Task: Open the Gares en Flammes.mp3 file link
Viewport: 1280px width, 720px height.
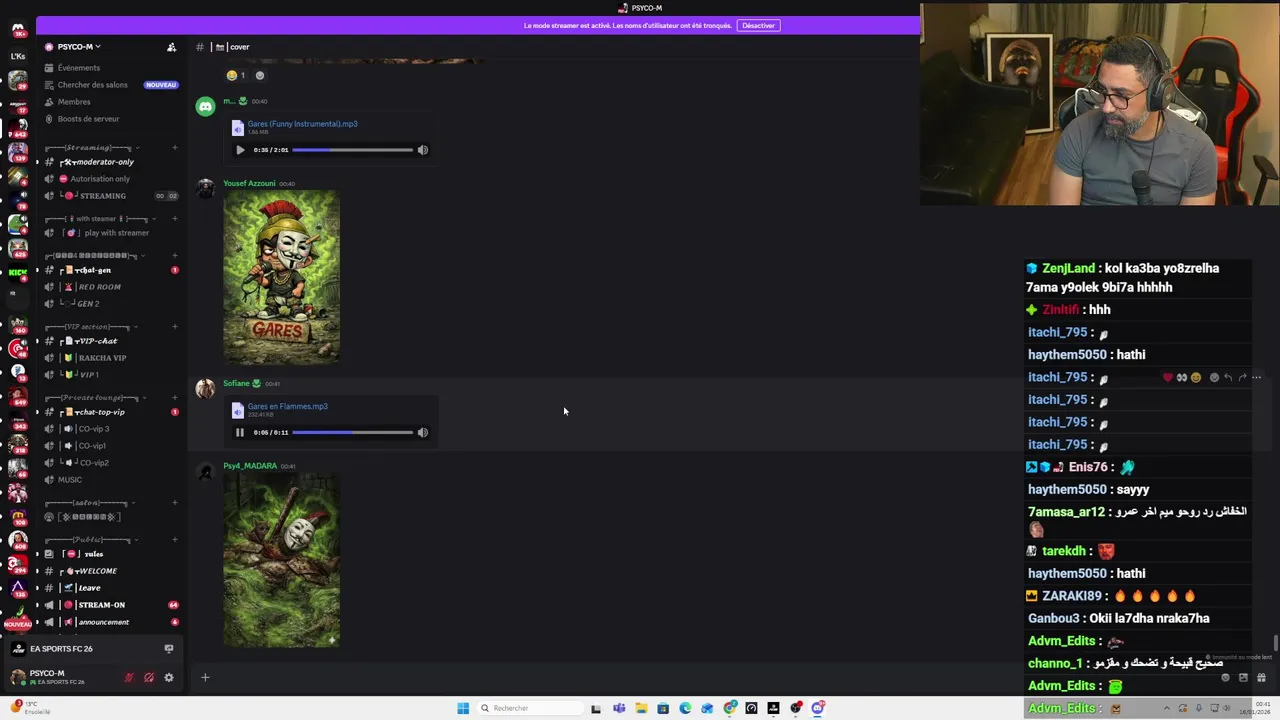Action: tap(287, 407)
